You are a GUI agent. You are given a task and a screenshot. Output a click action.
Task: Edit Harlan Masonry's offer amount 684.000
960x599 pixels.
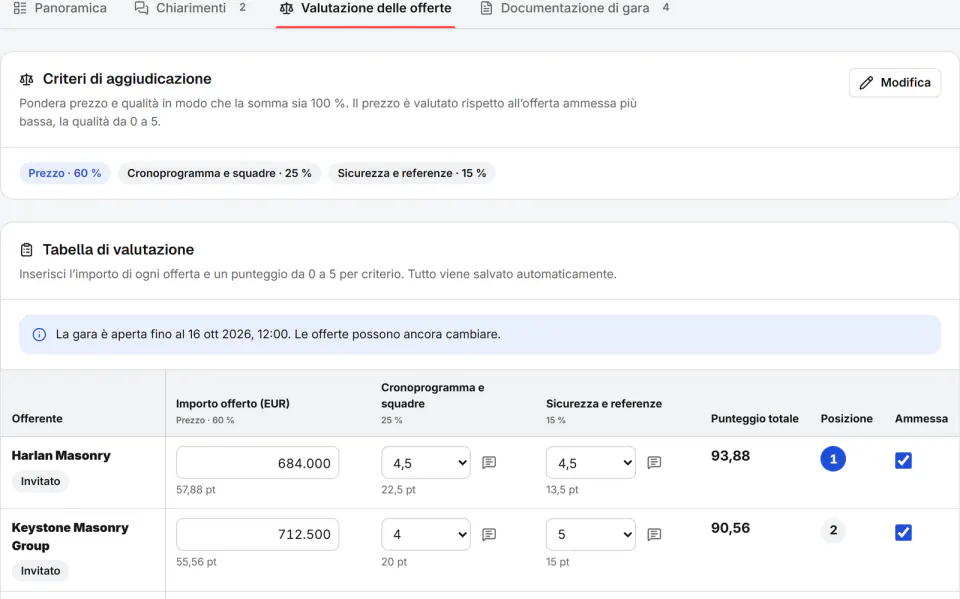tap(257, 462)
